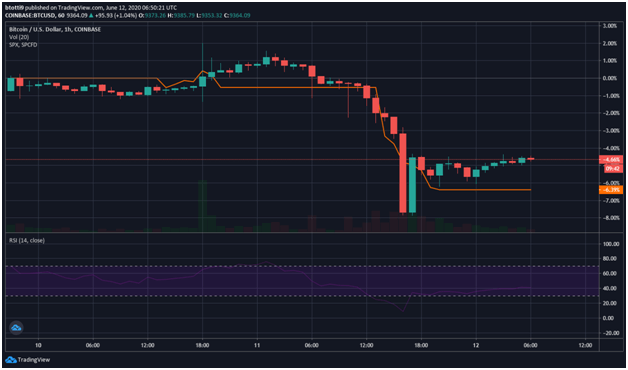Click the red -4.66% price label

tap(611, 159)
